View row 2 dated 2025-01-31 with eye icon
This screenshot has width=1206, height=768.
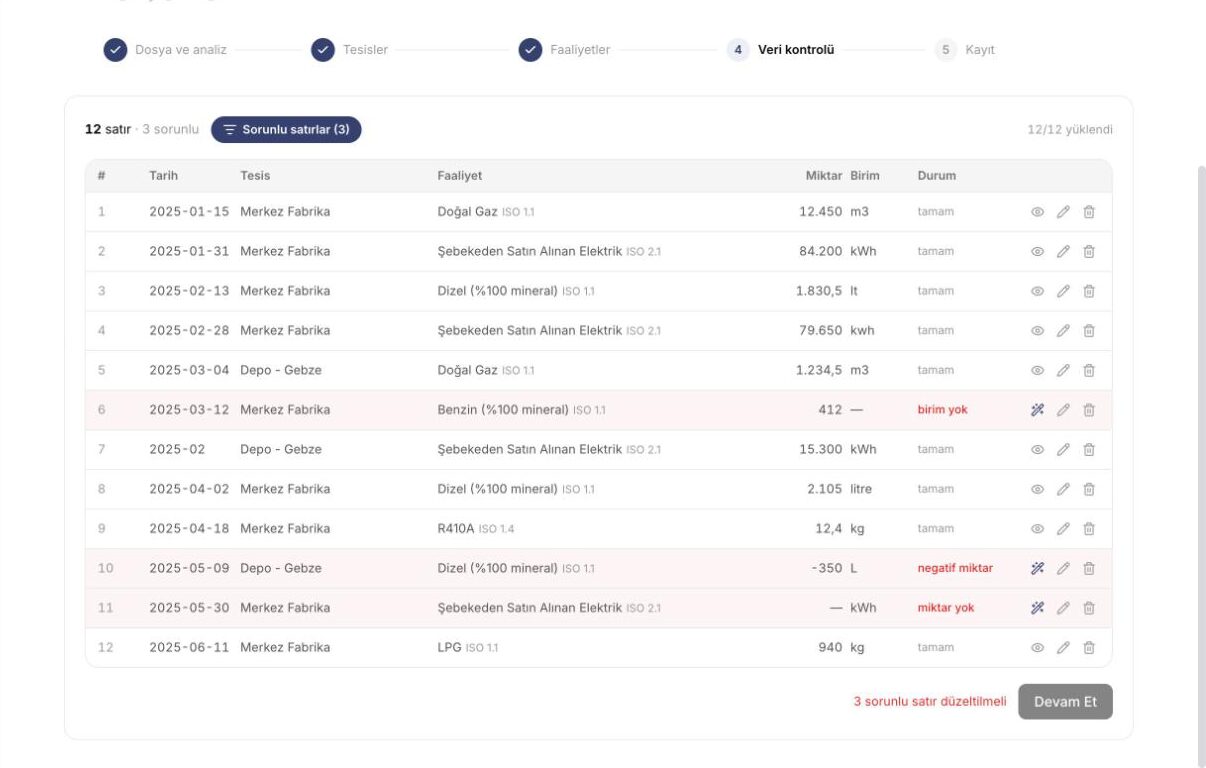click(1037, 251)
